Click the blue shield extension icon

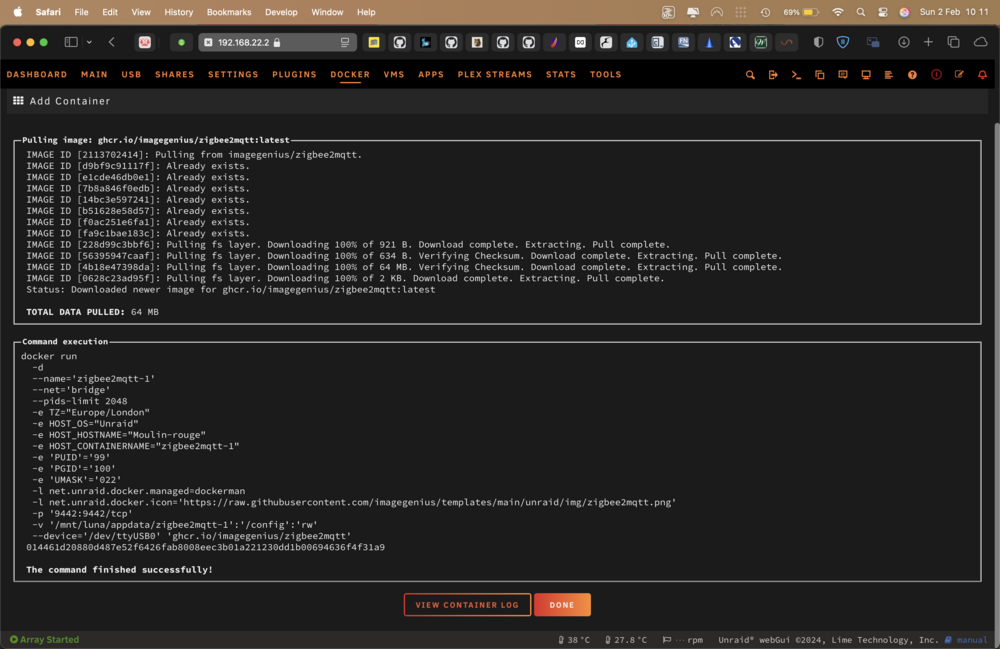coord(842,42)
